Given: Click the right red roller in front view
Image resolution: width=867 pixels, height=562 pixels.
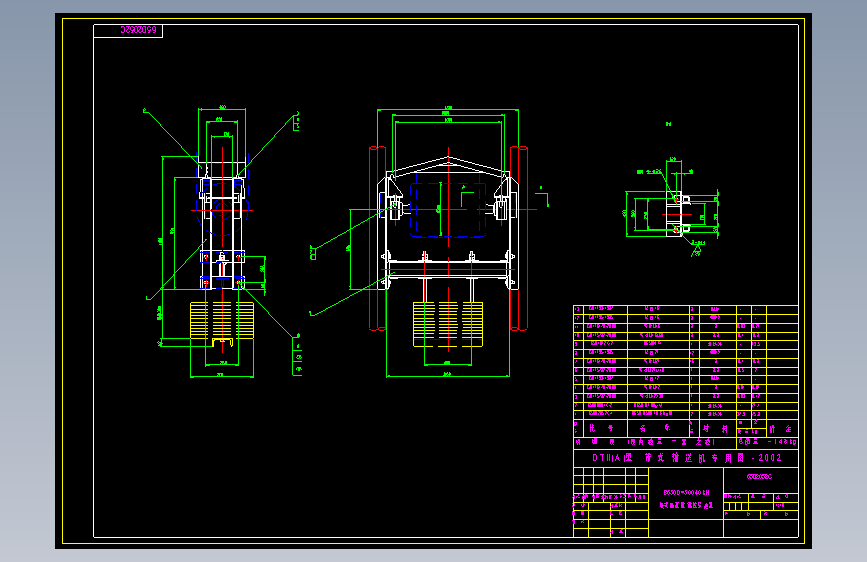Looking at the screenshot, I should point(519,238).
